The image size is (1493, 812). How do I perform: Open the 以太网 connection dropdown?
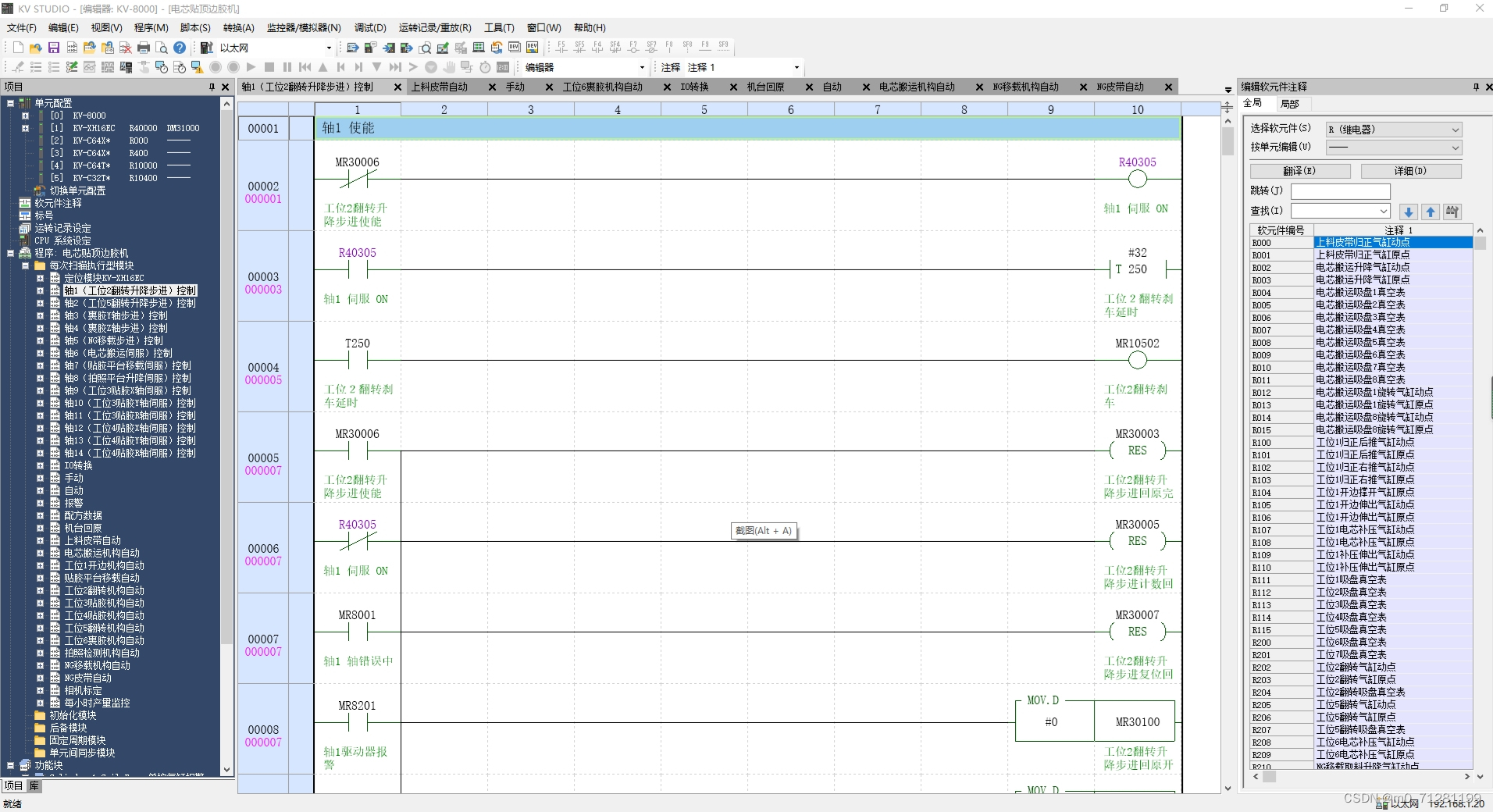329,48
